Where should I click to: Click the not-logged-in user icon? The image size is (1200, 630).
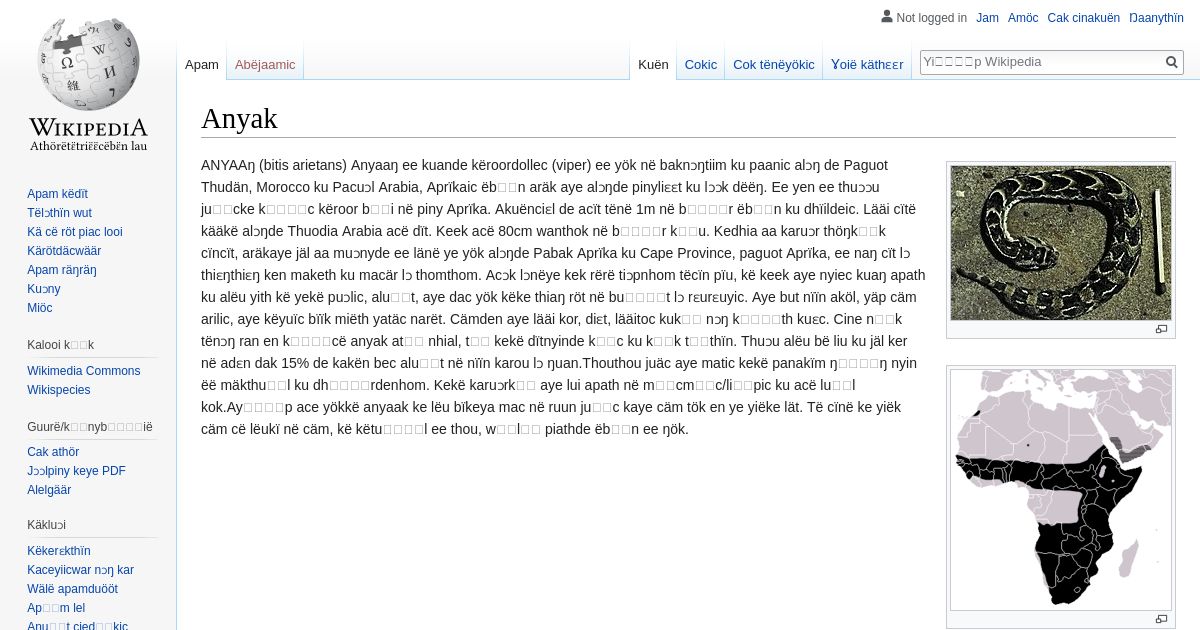(x=886, y=16)
